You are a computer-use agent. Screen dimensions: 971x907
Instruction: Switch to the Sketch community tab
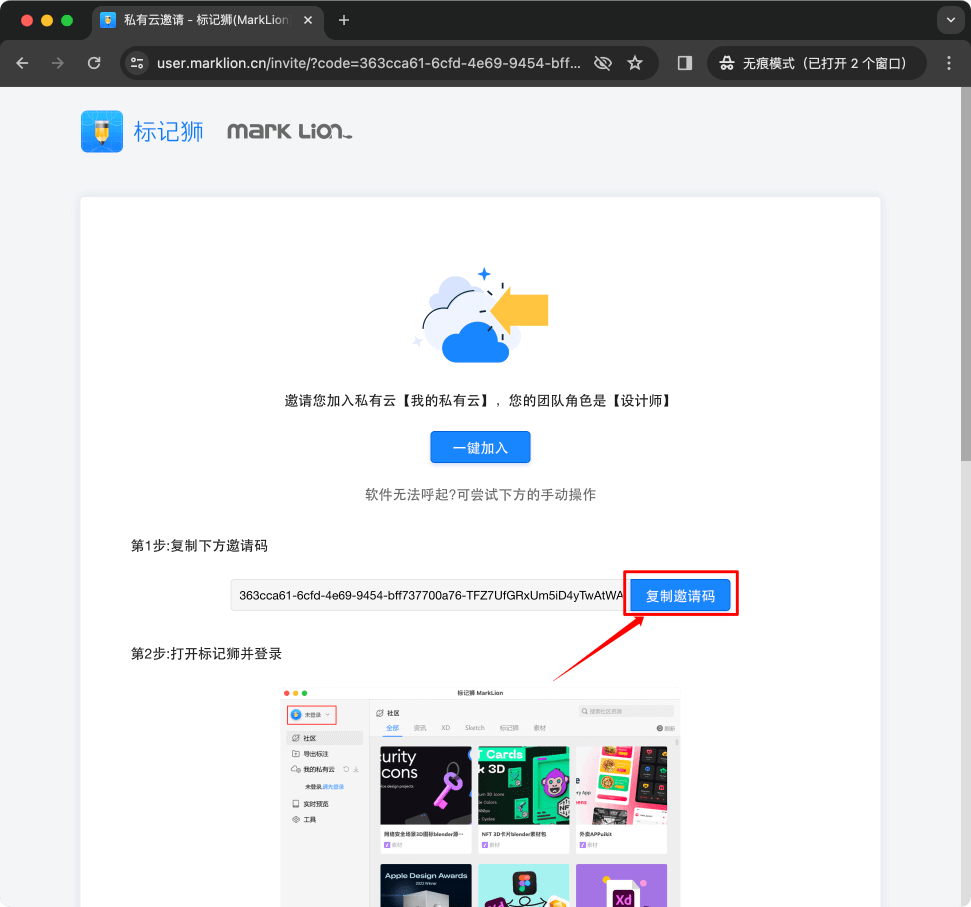click(475, 728)
